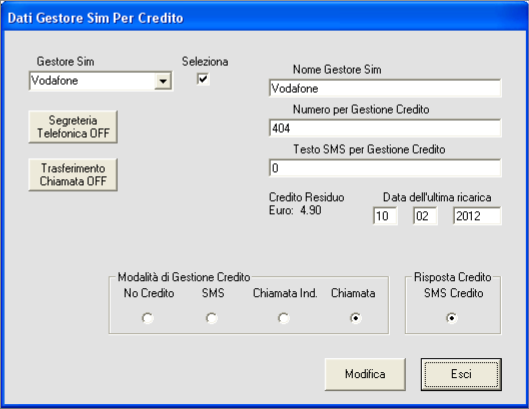This screenshot has height=409, width=529.
Task: Click the month field showing 02
Action: [x=425, y=216]
